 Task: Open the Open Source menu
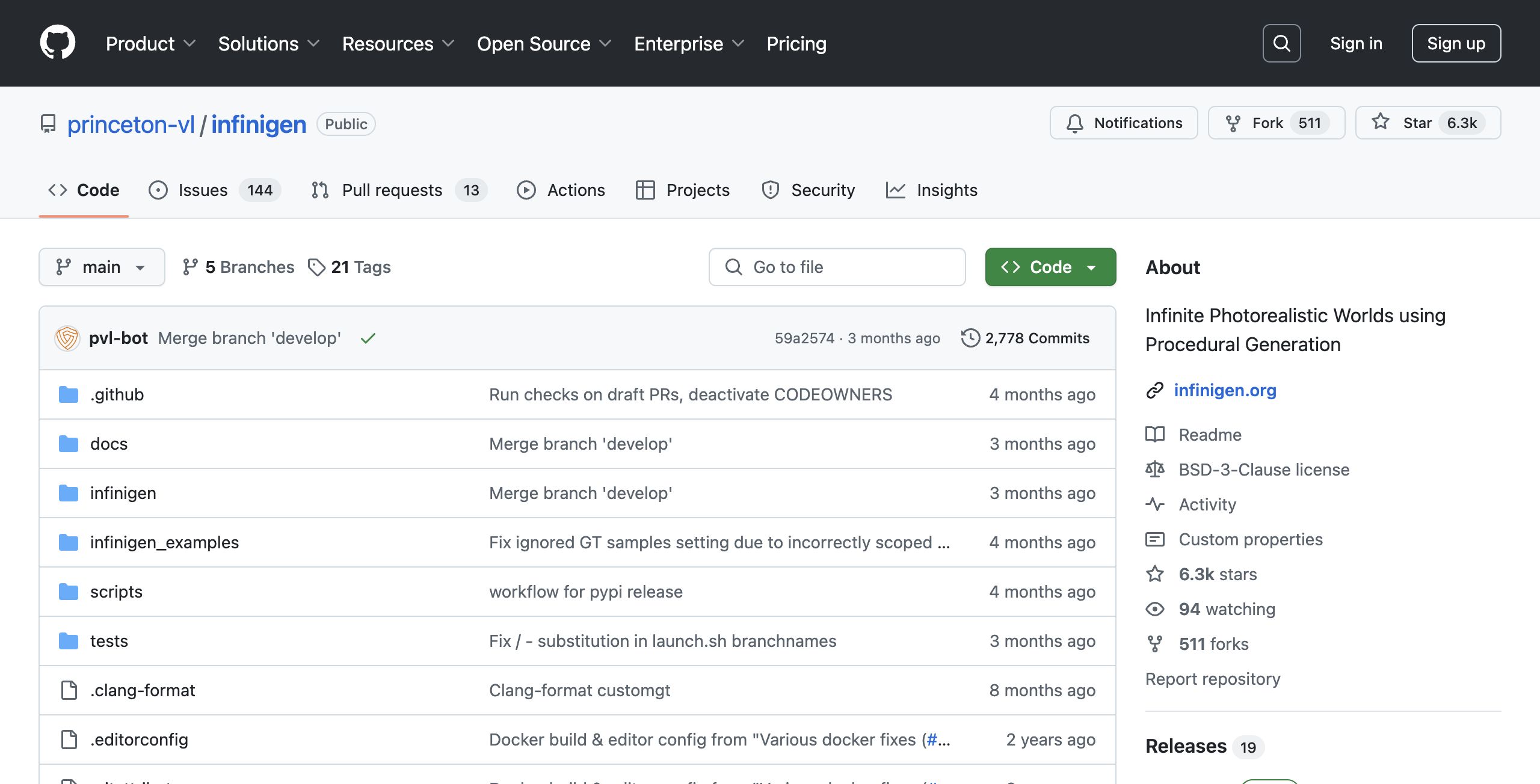point(544,43)
